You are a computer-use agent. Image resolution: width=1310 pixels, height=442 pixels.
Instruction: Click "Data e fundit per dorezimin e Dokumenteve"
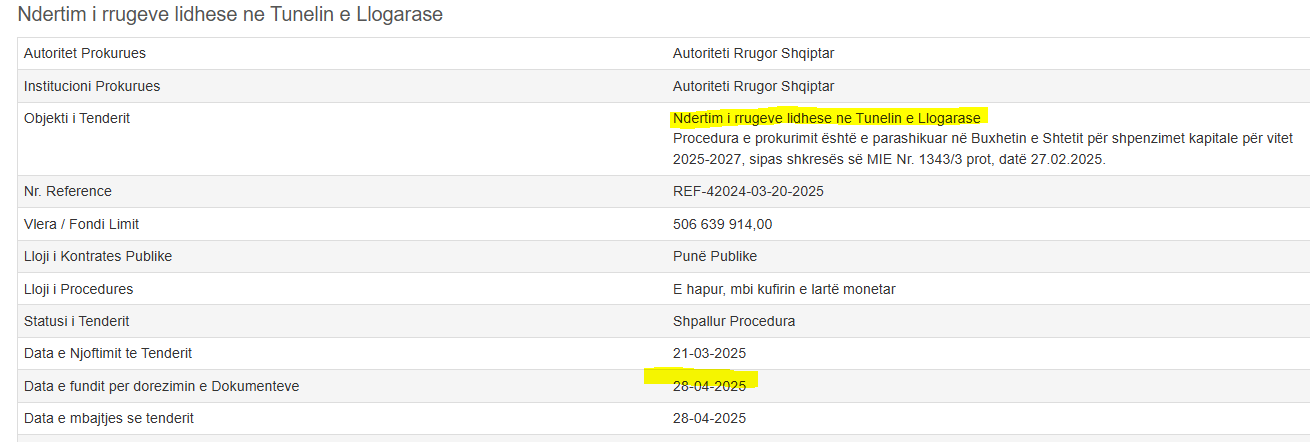point(161,386)
